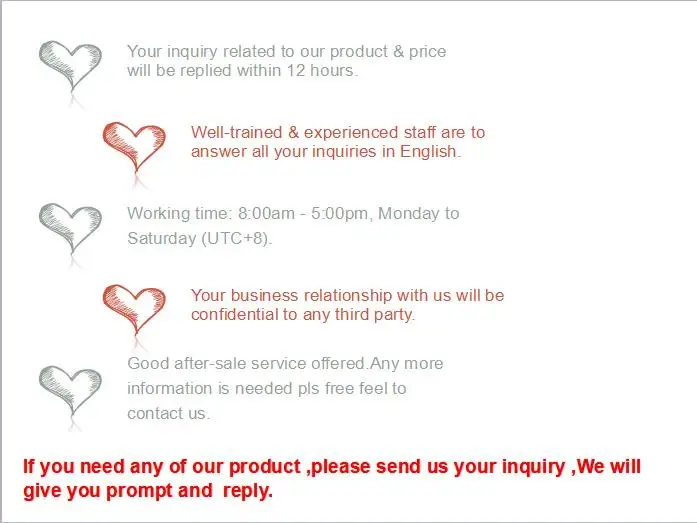Click the gray heart beside the inquiry reply text
The height and width of the screenshot is (523, 697).
69,63
